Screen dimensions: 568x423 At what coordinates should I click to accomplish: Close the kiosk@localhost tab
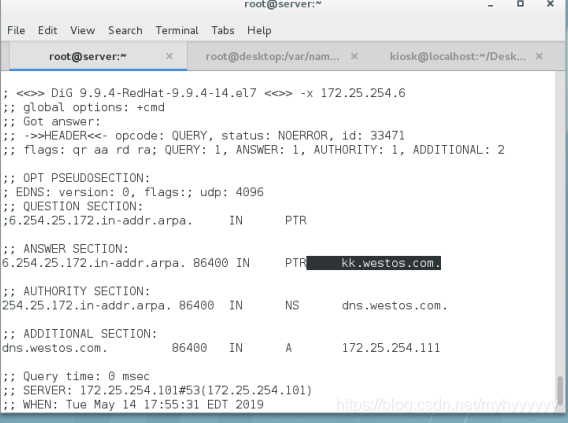point(539,56)
